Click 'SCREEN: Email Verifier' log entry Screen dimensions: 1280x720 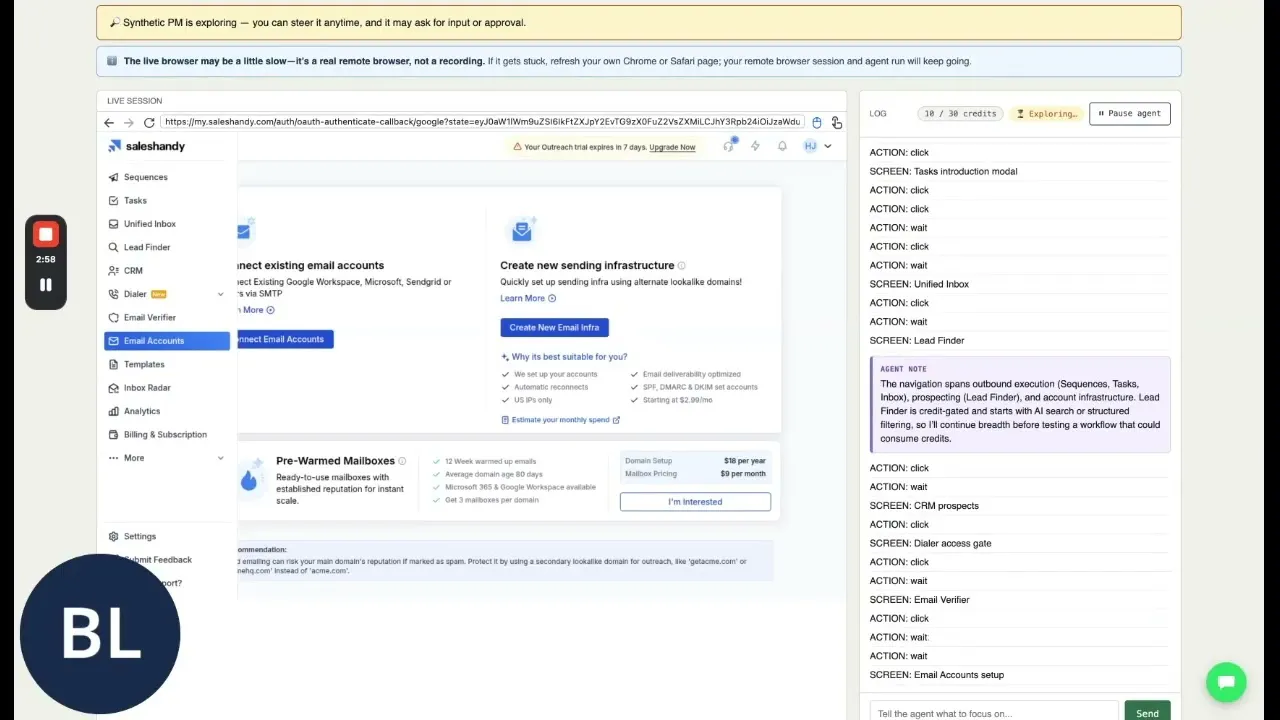click(x=919, y=600)
